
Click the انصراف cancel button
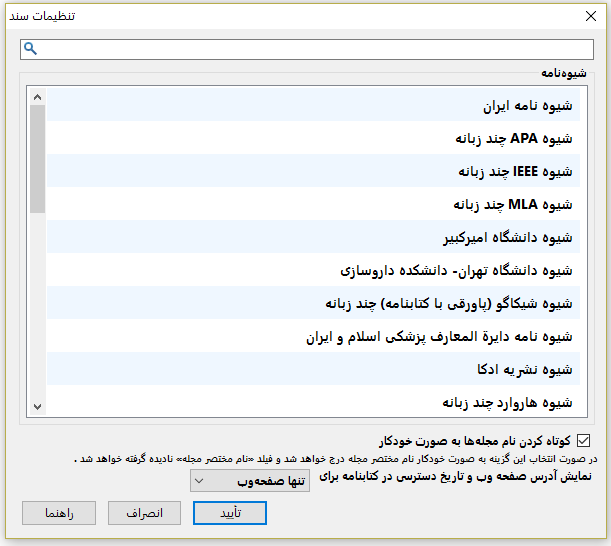(x=144, y=513)
